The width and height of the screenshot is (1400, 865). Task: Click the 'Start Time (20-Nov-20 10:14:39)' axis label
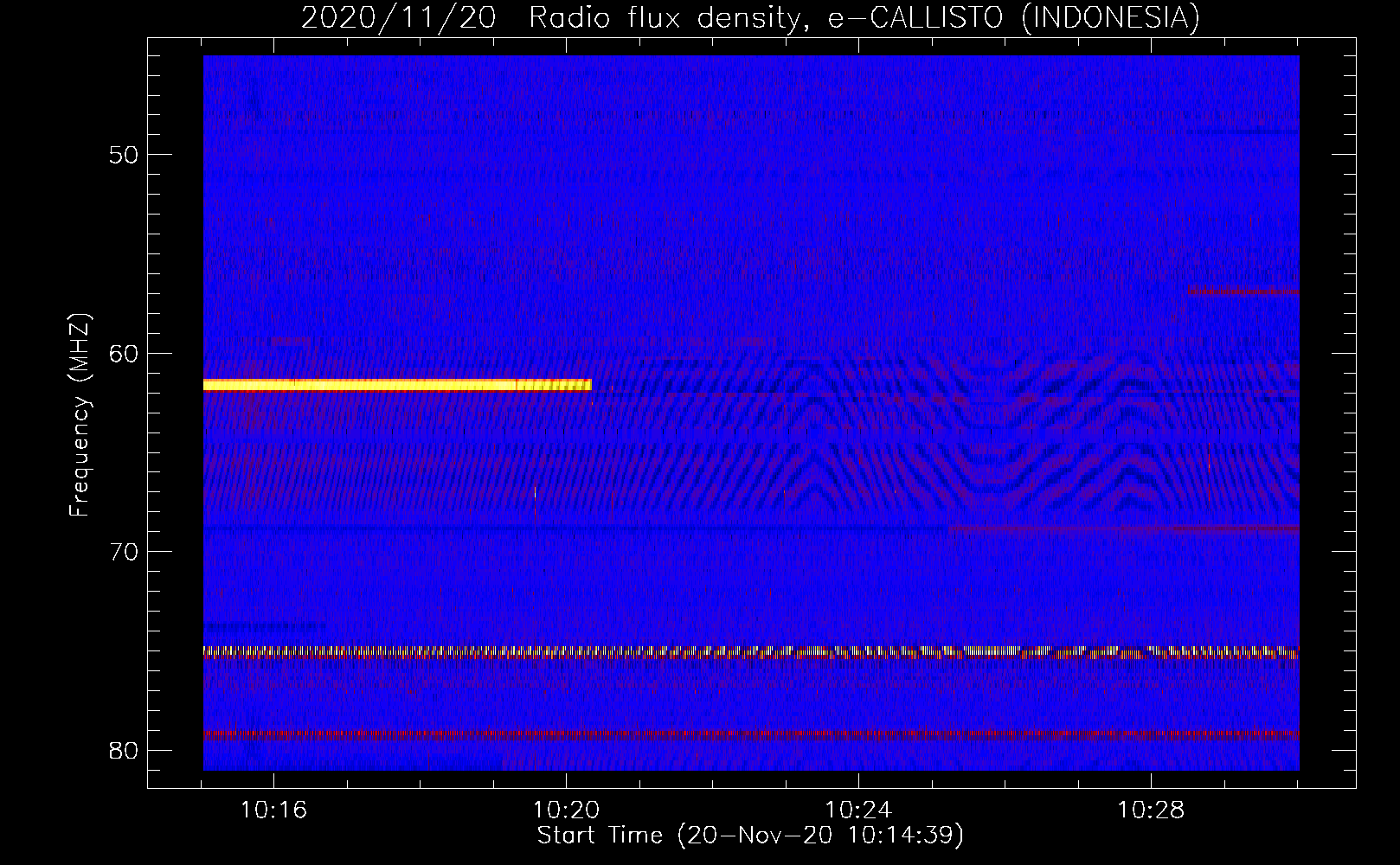750,836
